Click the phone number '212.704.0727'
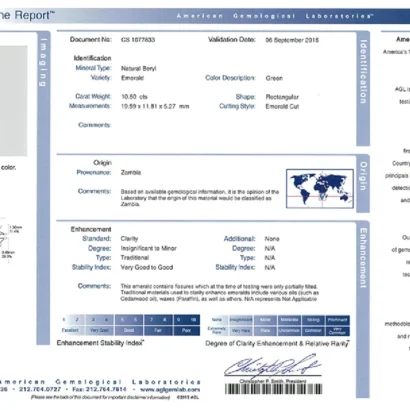The height and width of the screenshot is (410, 410). [40, 389]
